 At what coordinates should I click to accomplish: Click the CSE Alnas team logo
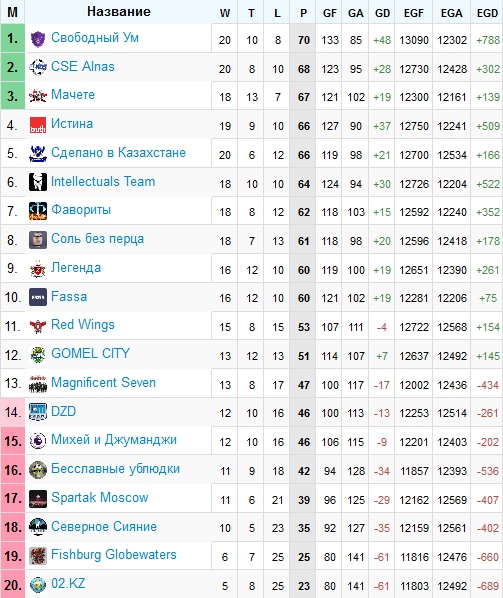click(38, 68)
